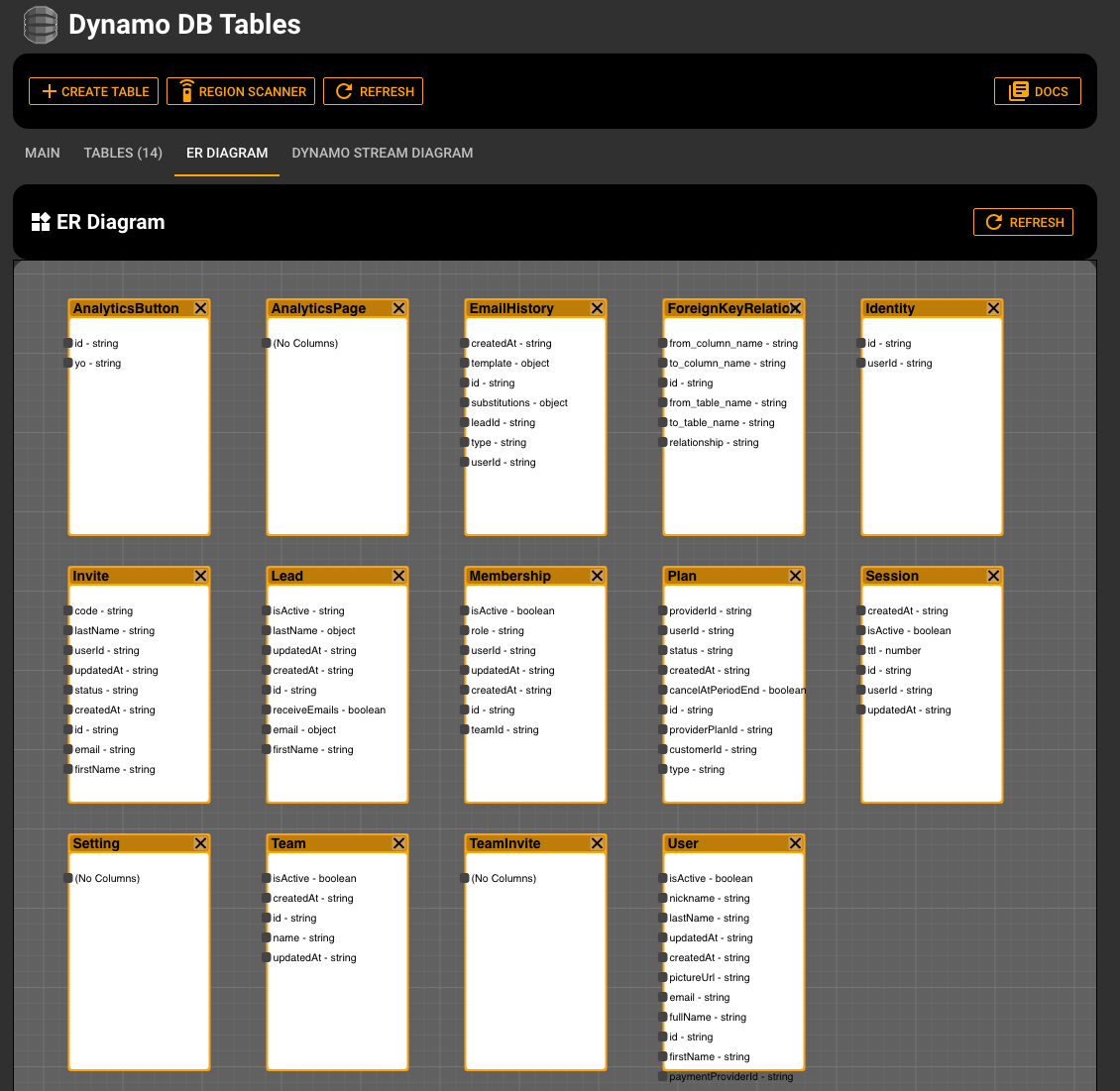Select 'providerPlanId - string' in Plan
The width and height of the screenshot is (1120, 1091).
click(x=721, y=730)
